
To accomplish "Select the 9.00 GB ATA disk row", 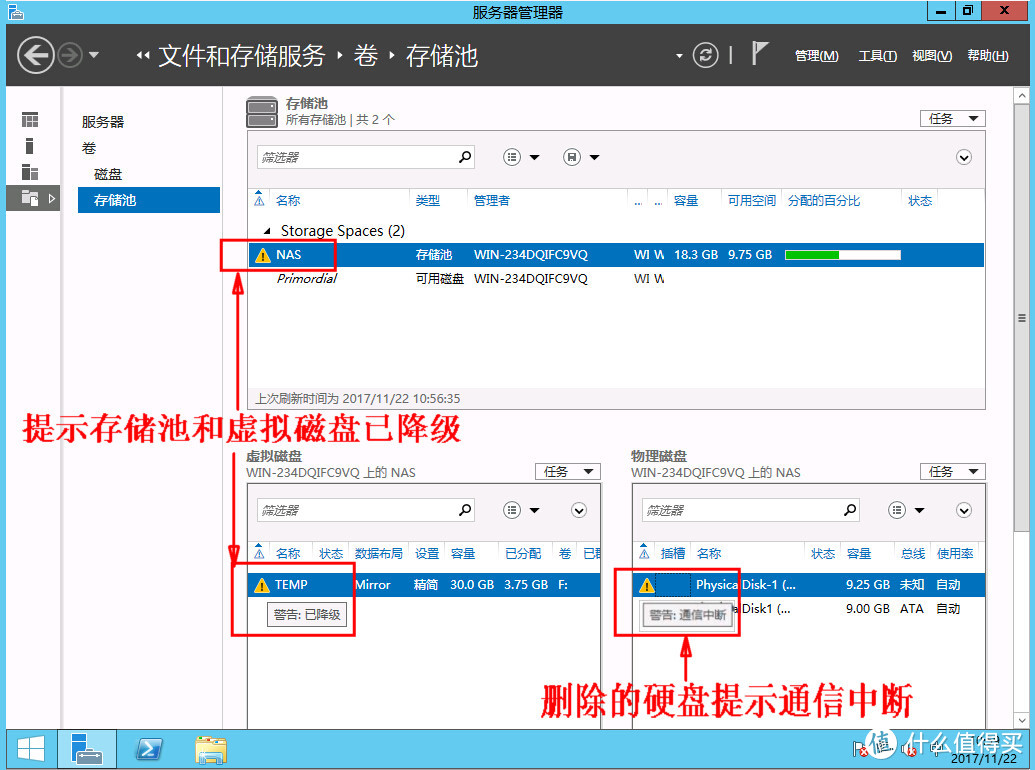I will [x=809, y=608].
